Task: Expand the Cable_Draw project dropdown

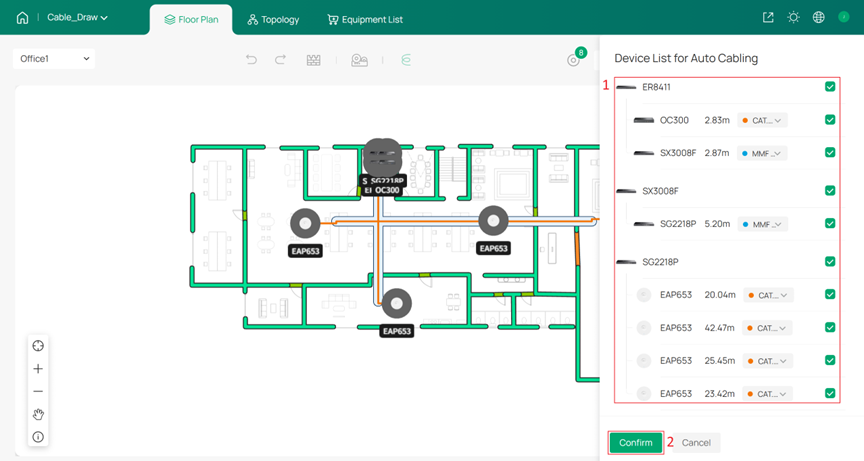Action: (77, 18)
